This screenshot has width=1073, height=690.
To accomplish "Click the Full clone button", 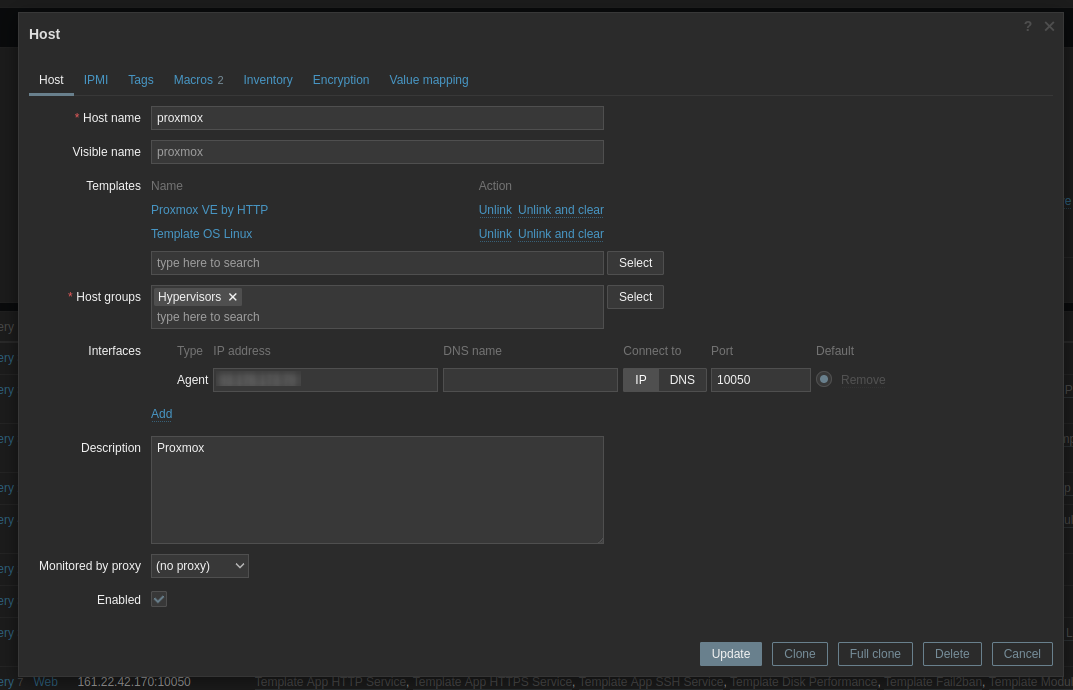I will (x=875, y=654).
